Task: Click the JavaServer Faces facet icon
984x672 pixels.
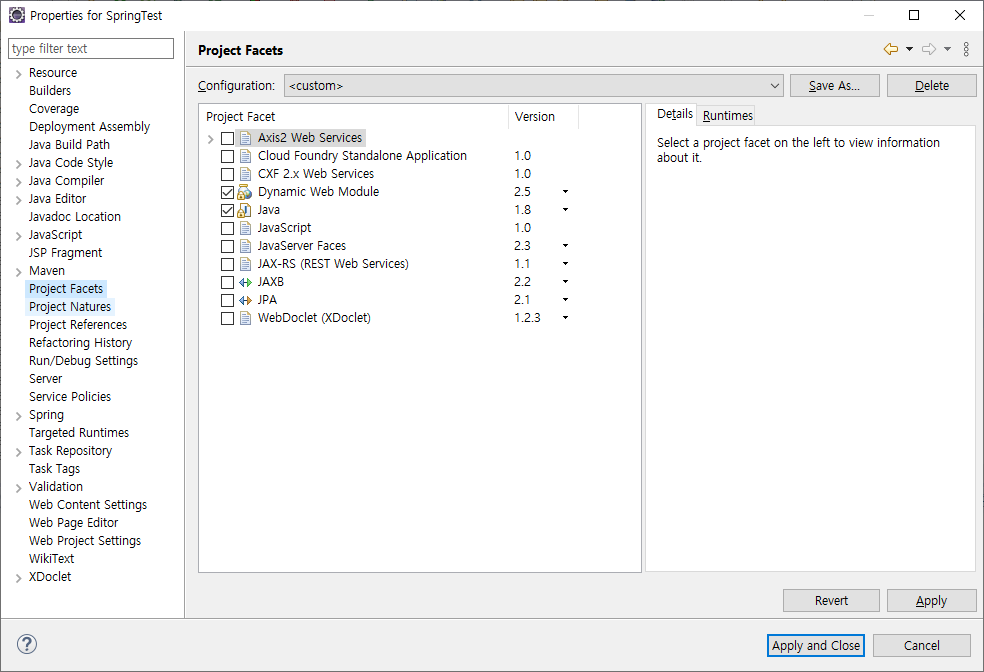Action: coord(245,246)
